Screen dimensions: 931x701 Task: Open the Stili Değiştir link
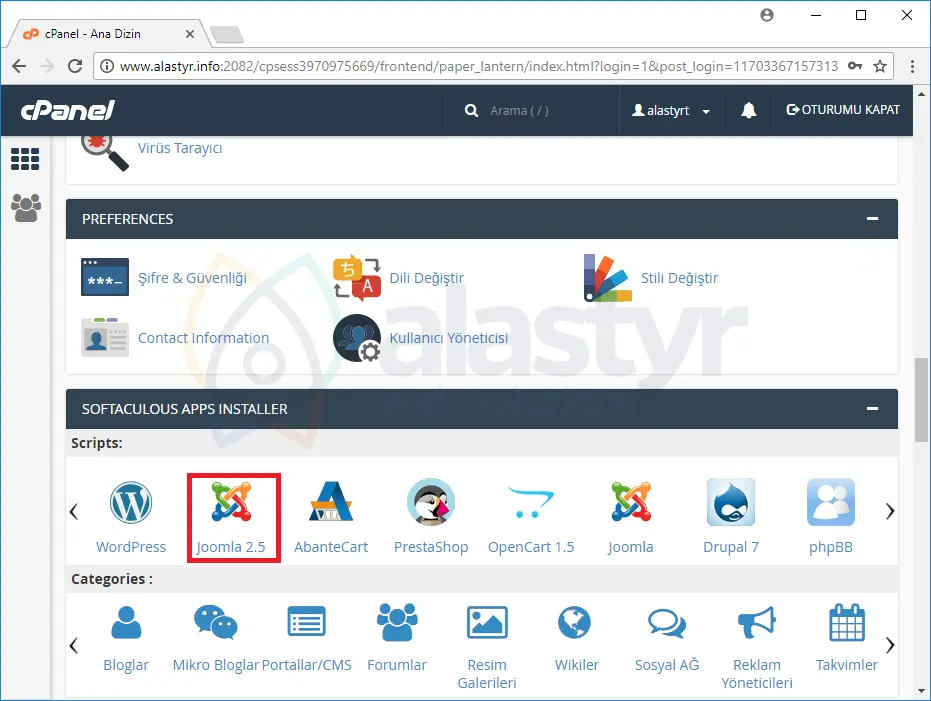679,278
